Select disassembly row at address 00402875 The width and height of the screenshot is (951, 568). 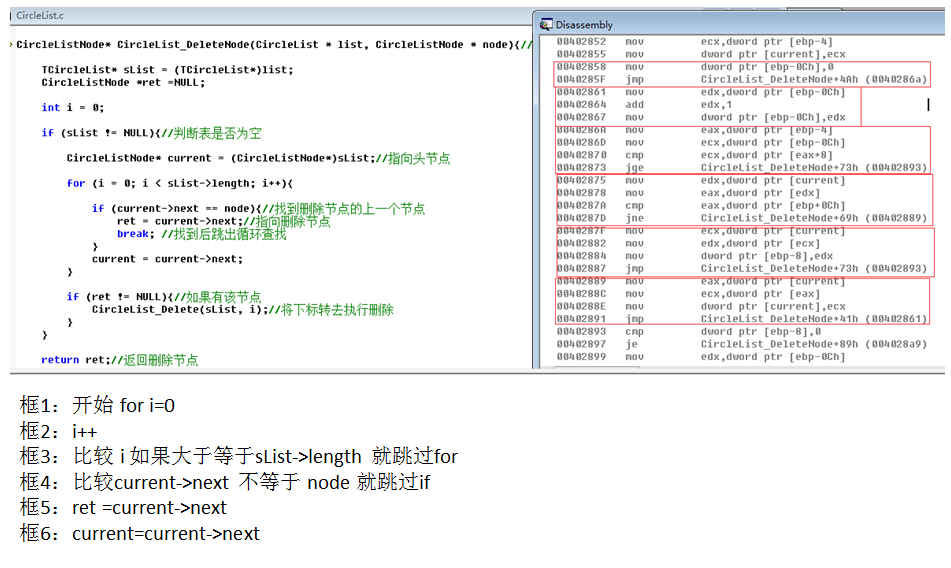click(x=701, y=180)
